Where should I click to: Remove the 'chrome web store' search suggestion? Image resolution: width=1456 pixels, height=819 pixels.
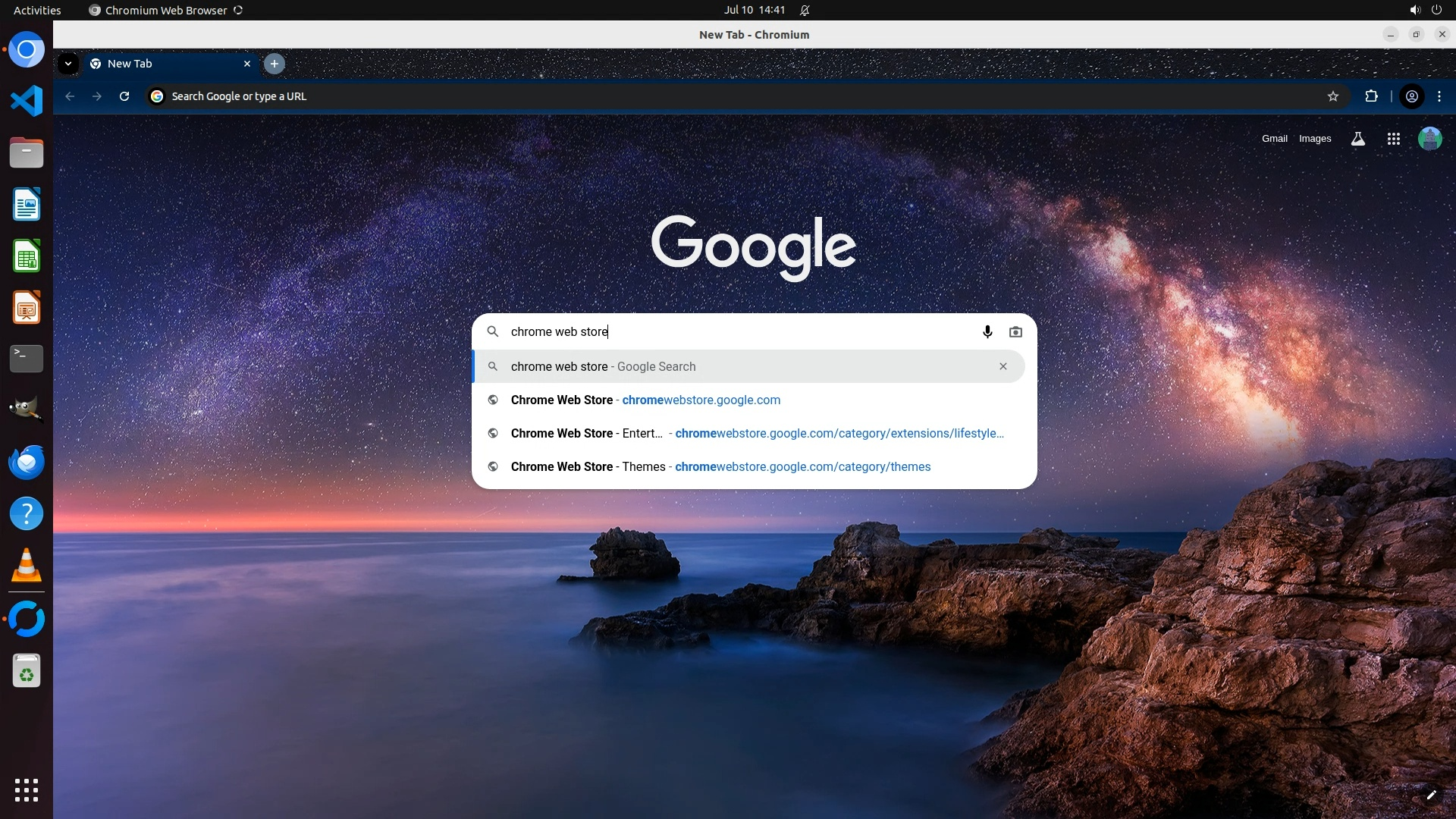[x=1003, y=366]
